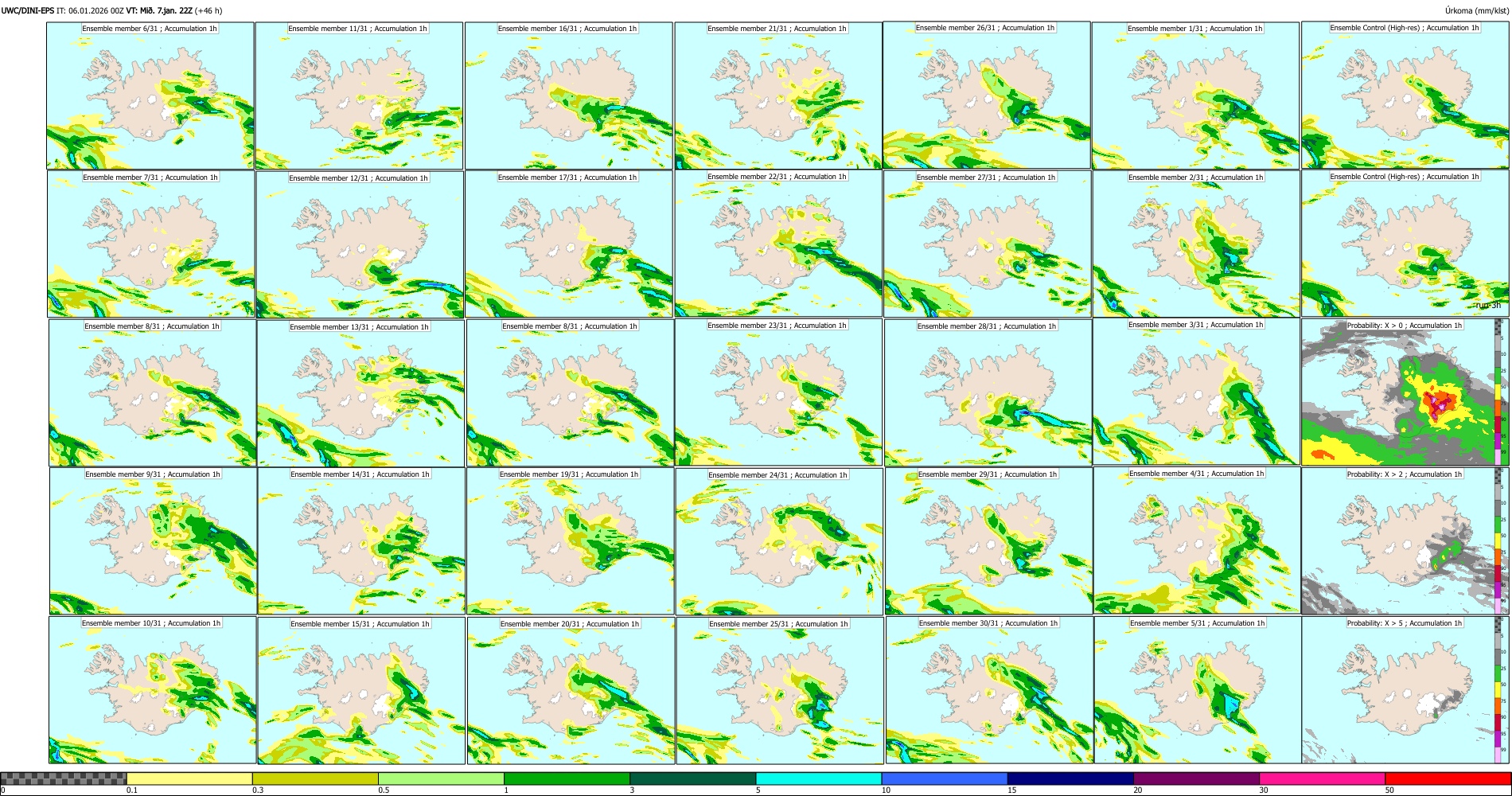Image resolution: width=1512 pixels, height=796 pixels.
Task: Click the "Ensemble member 17/31" title label
Action: coord(567,178)
